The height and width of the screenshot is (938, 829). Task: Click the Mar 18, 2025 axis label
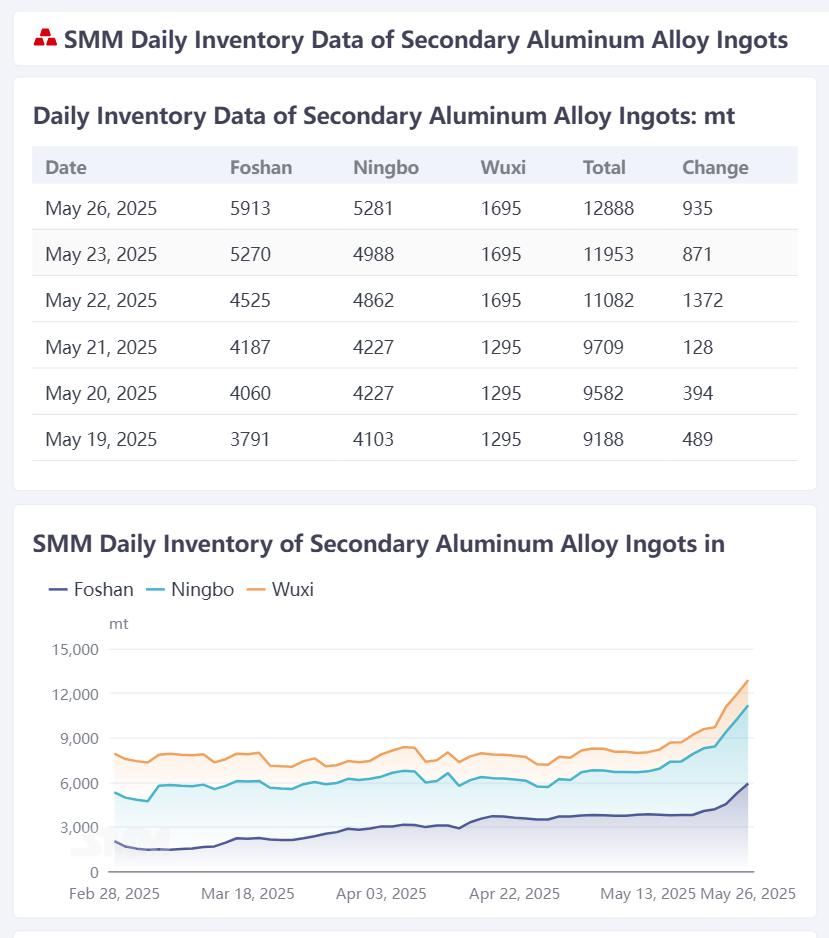pyautogui.click(x=248, y=894)
